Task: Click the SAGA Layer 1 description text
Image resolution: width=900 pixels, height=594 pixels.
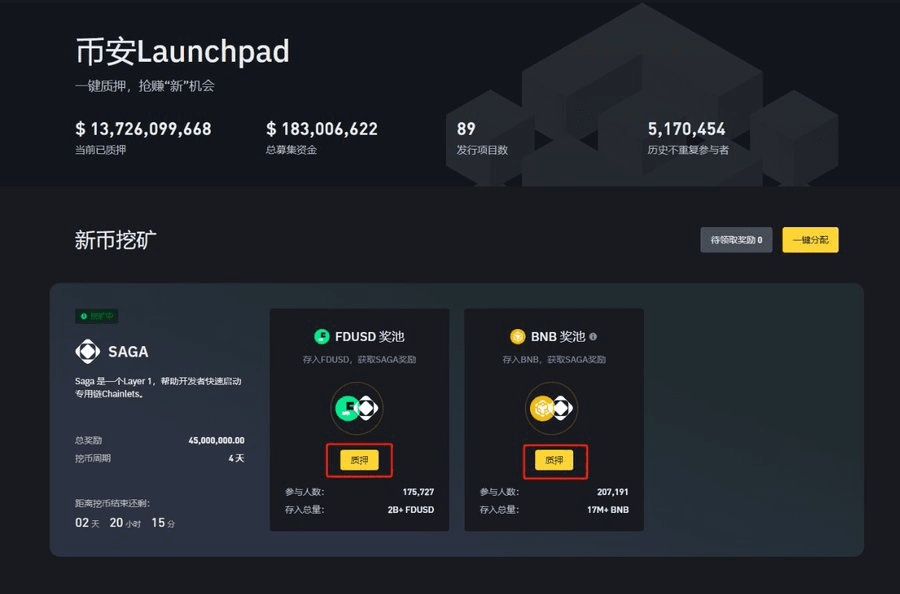Action: point(158,387)
